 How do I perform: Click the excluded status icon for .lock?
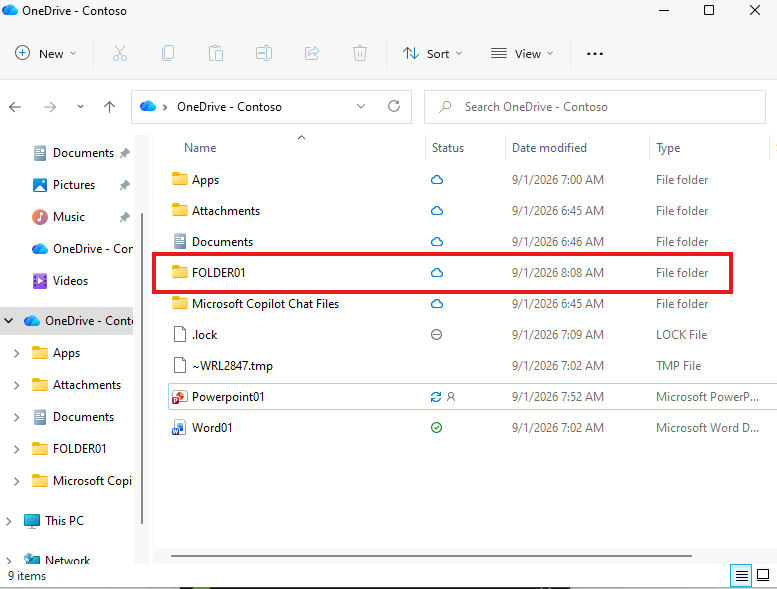click(436, 335)
